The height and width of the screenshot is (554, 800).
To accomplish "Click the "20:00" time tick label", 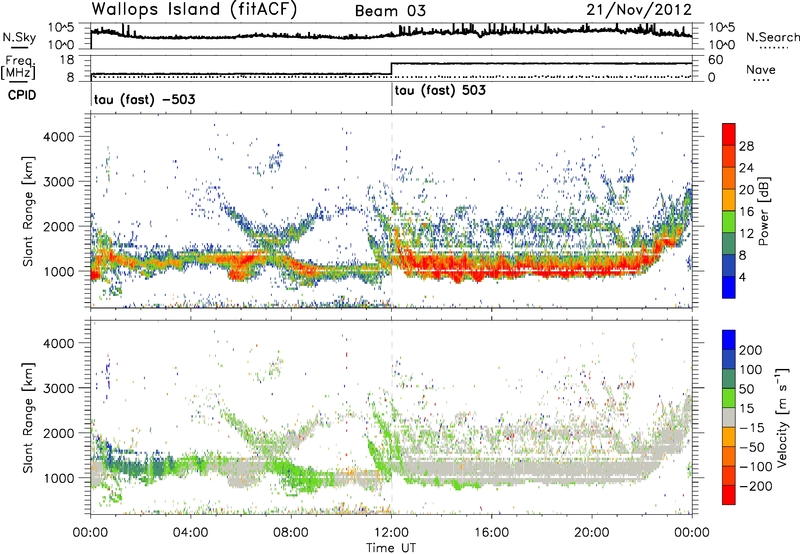I will pyautogui.click(x=591, y=533).
